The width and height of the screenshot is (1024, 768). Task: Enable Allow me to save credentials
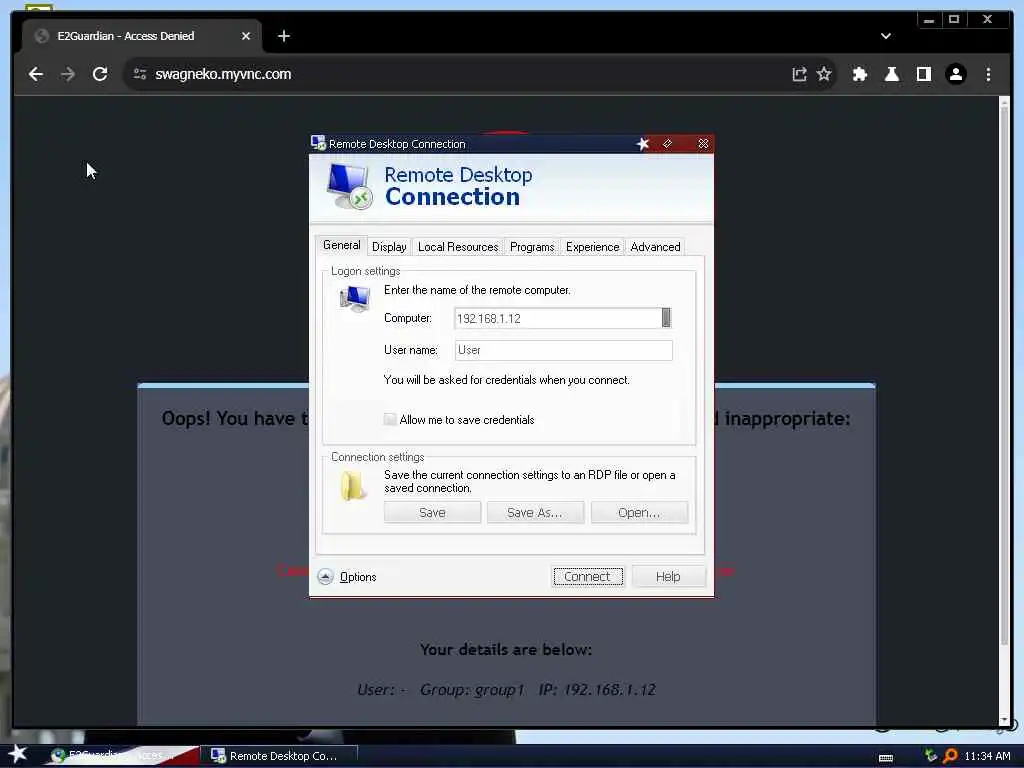(390, 419)
